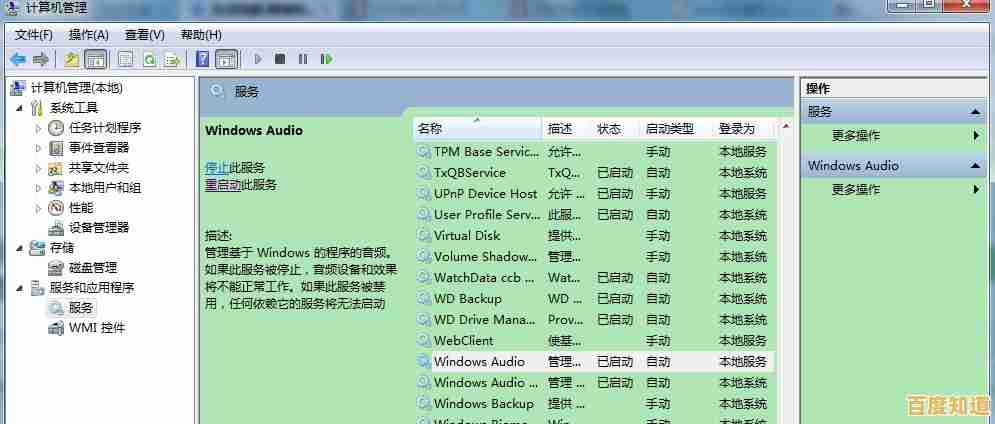Click the 重启动 this service link
Viewport: 995px width, 424px height.
223,185
